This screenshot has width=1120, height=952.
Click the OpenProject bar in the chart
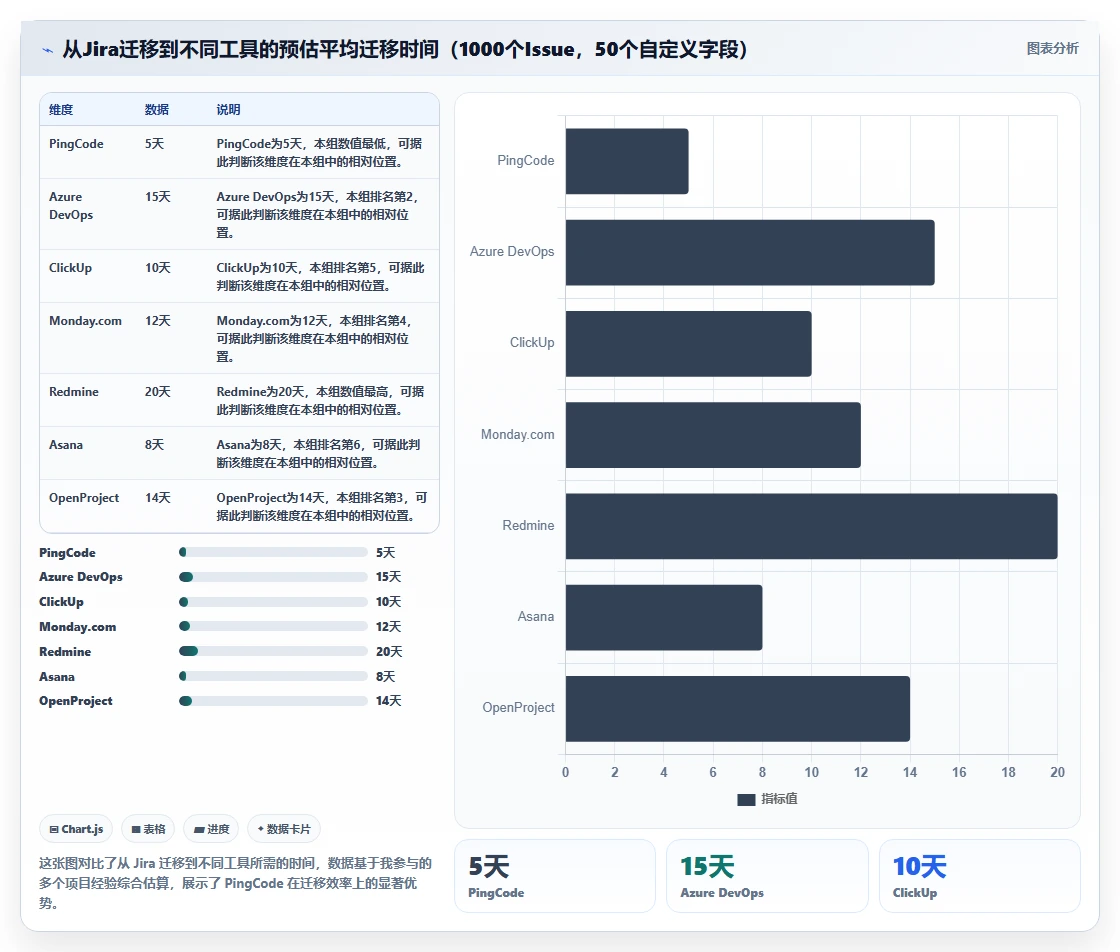[738, 708]
